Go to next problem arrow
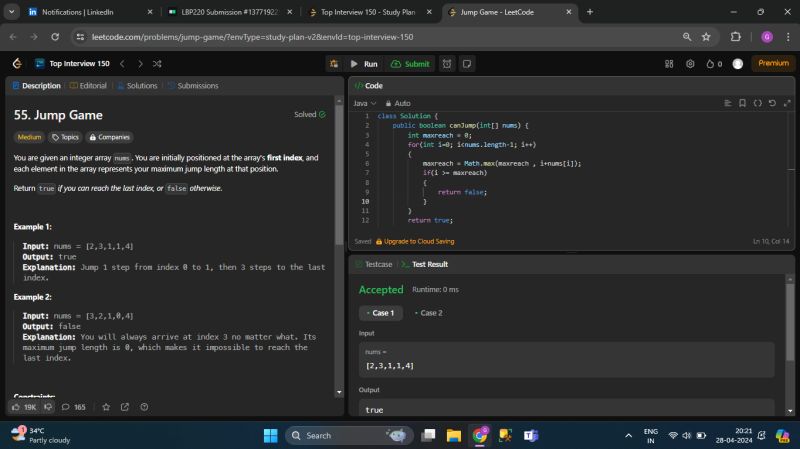The width and height of the screenshot is (800, 449). tap(140, 64)
